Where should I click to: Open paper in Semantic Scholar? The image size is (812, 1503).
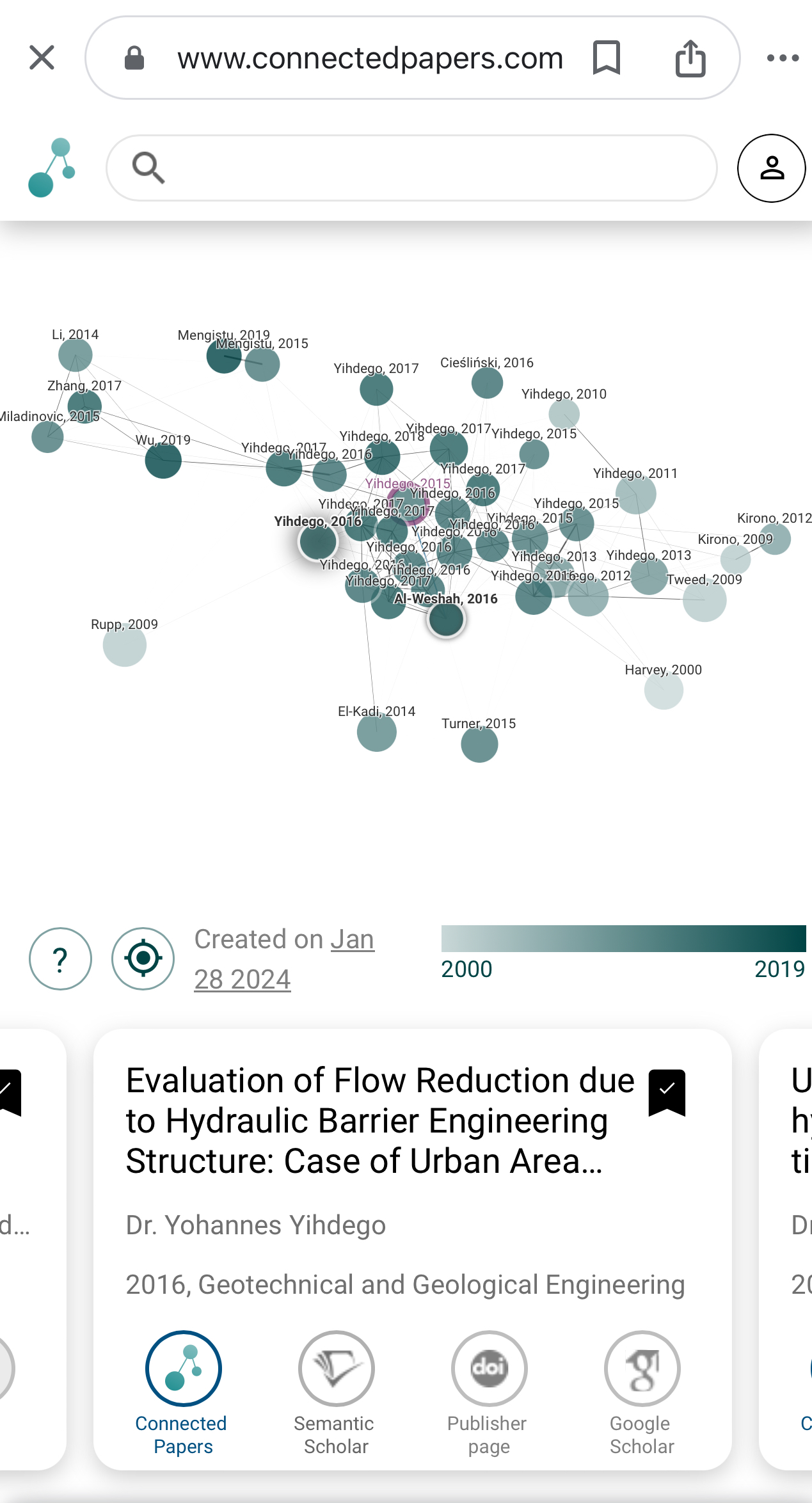(x=335, y=1393)
